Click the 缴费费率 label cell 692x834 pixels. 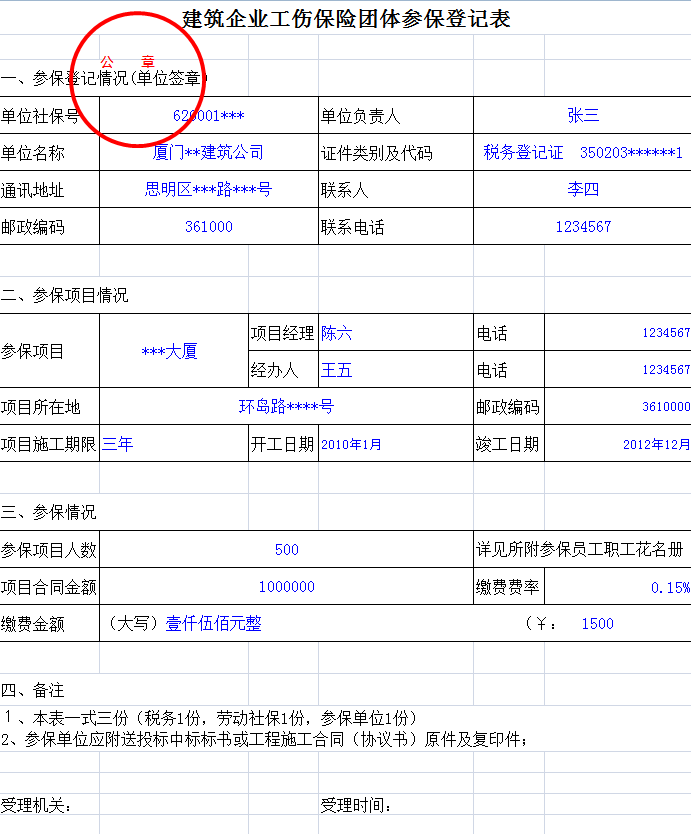(508, 587)
